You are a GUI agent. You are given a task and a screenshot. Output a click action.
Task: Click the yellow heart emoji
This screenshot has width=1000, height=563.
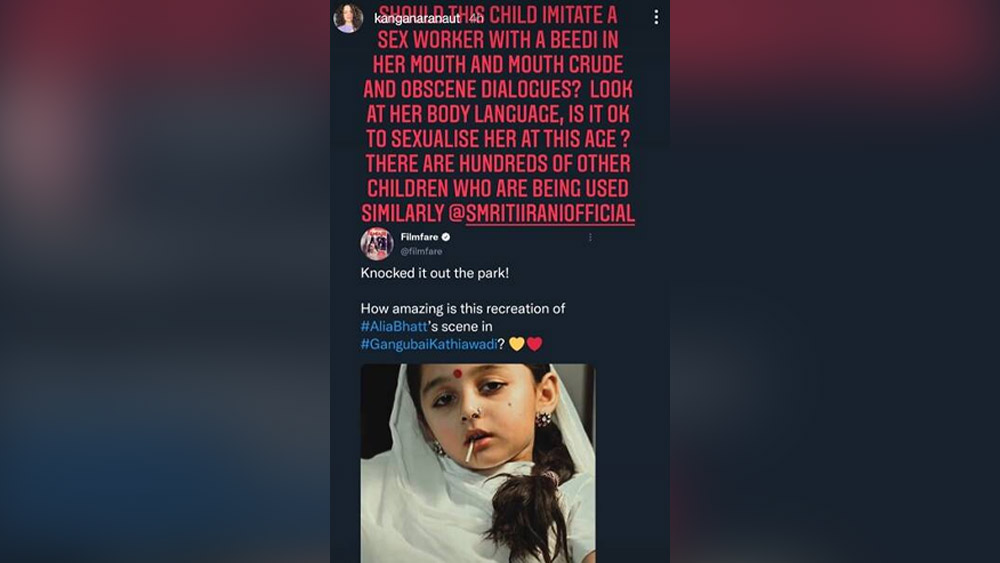tap(517, 344)
